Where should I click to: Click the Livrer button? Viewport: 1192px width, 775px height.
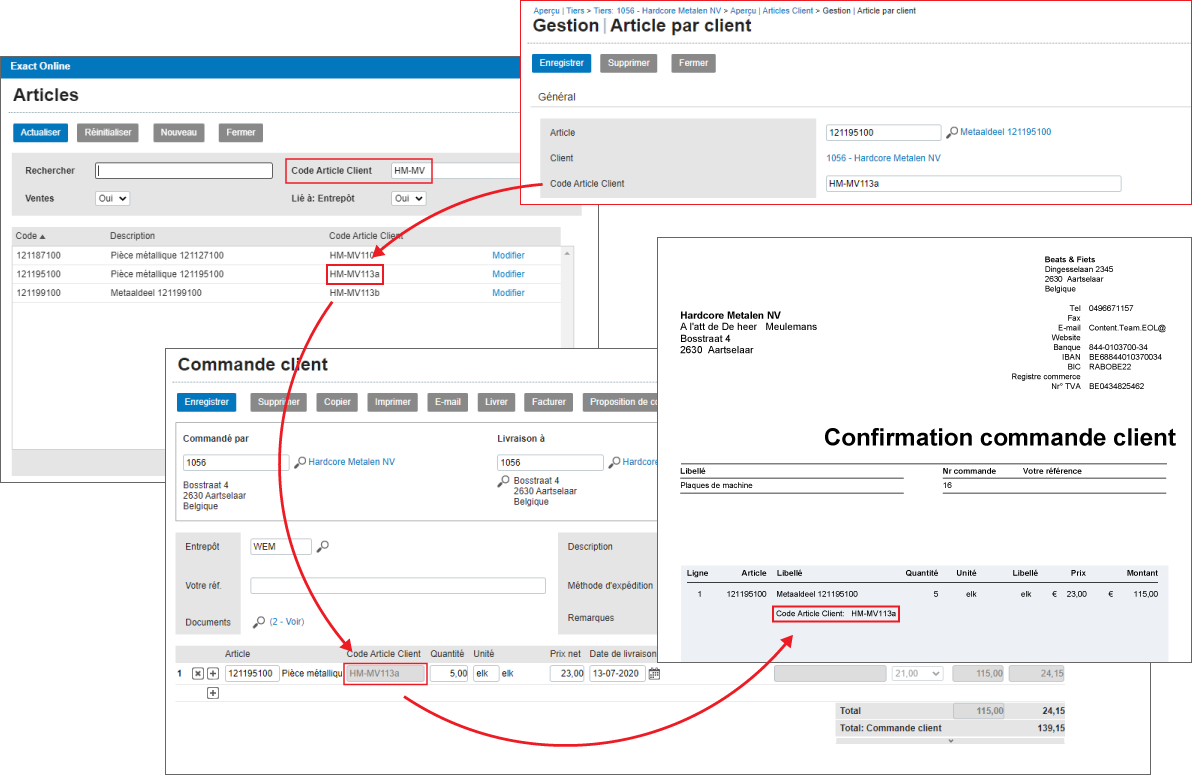496,402
